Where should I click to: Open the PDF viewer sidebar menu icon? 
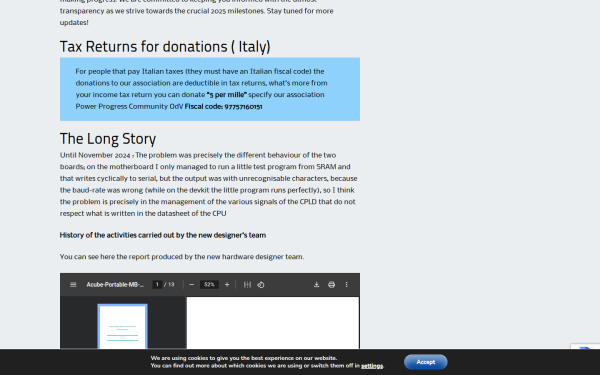[73, 285]
